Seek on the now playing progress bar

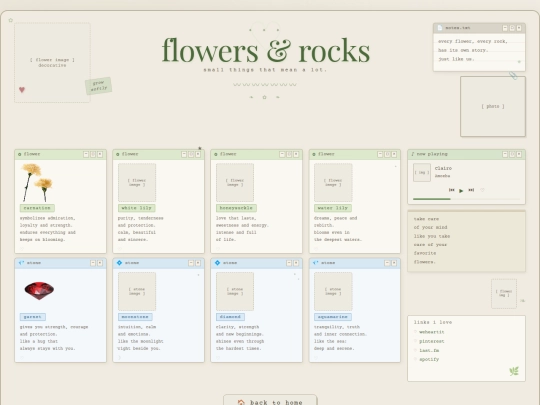[x=466, y=199]
